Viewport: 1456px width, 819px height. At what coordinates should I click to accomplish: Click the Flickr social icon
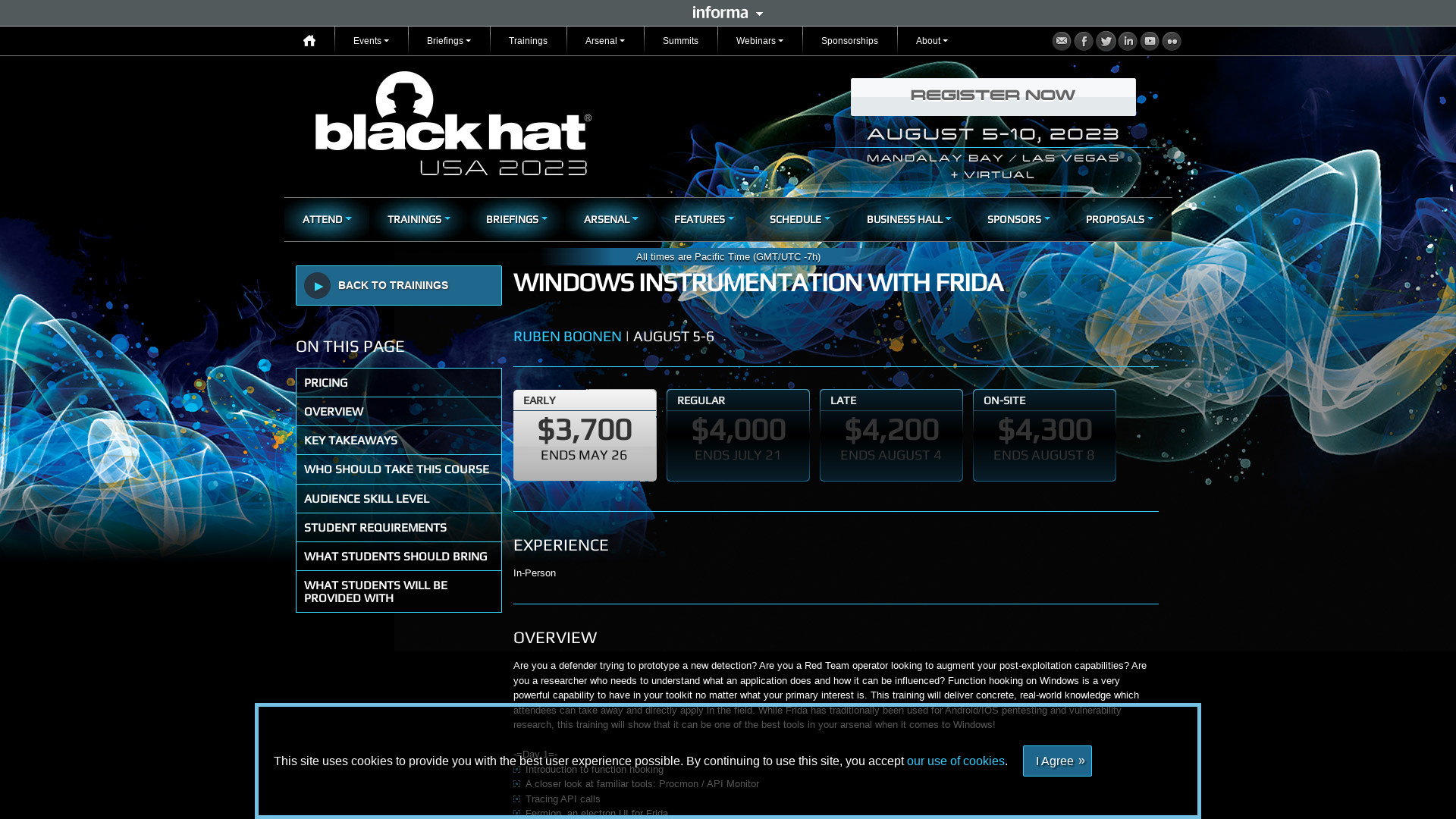[1172, 41]
